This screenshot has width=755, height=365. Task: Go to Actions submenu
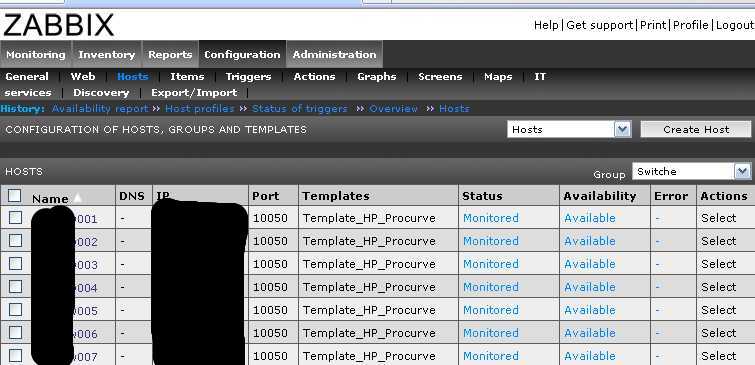pos(314,77)
